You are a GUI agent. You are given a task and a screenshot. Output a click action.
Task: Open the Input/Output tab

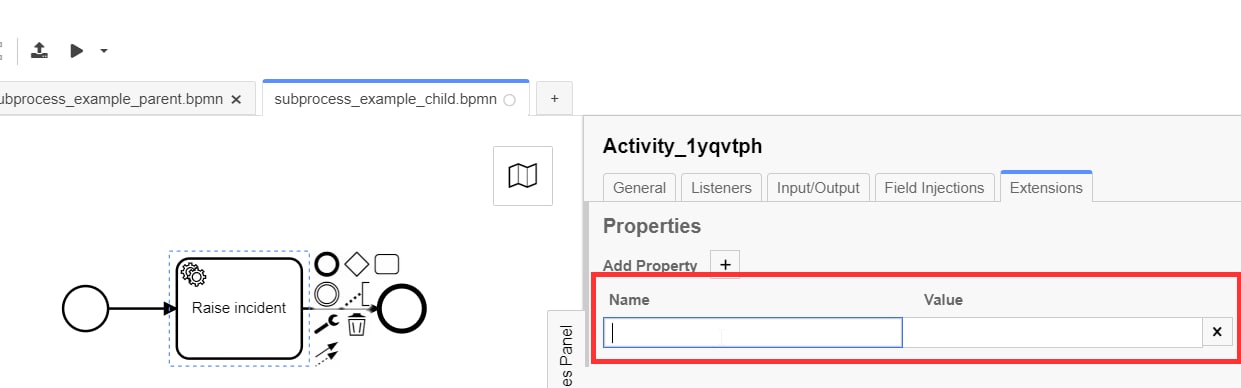coord(818,187)
